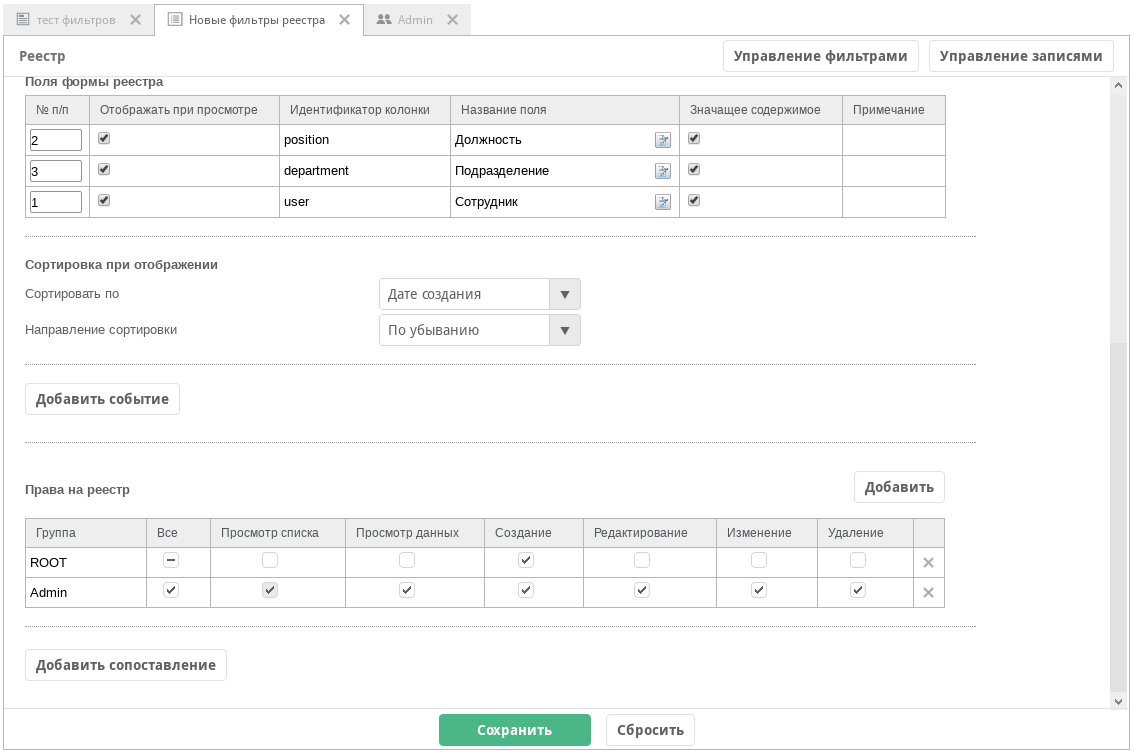The width and height of the screenshot is (1134, 754).
Task: Edit order number field for user row
Action: (56, 202)
